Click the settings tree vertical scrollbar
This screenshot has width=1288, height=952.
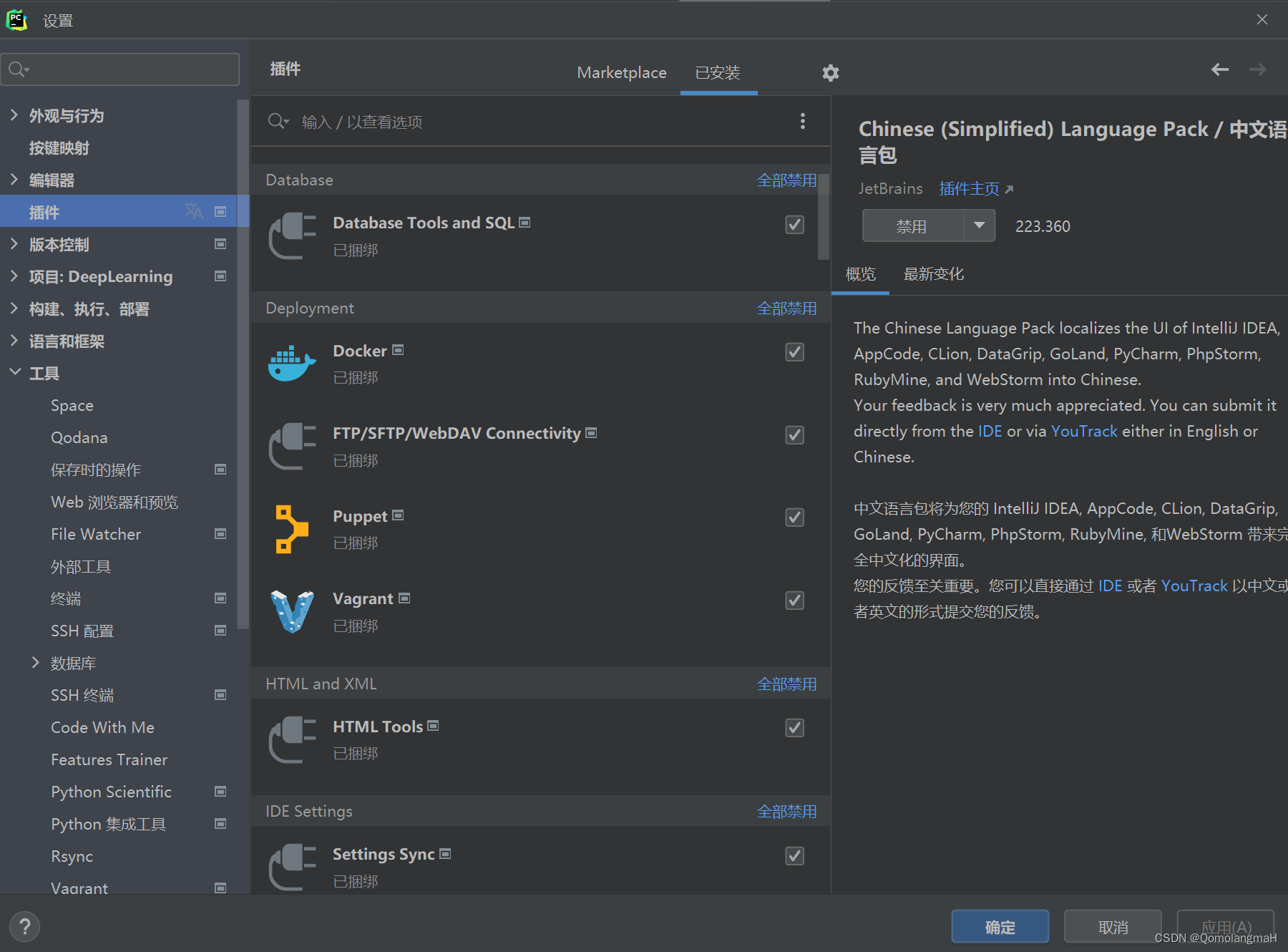coord(243,364)
